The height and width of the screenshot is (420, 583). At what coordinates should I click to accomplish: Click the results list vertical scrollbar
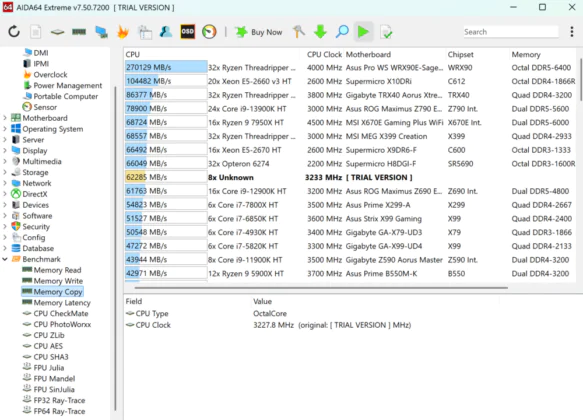[580, 79]
